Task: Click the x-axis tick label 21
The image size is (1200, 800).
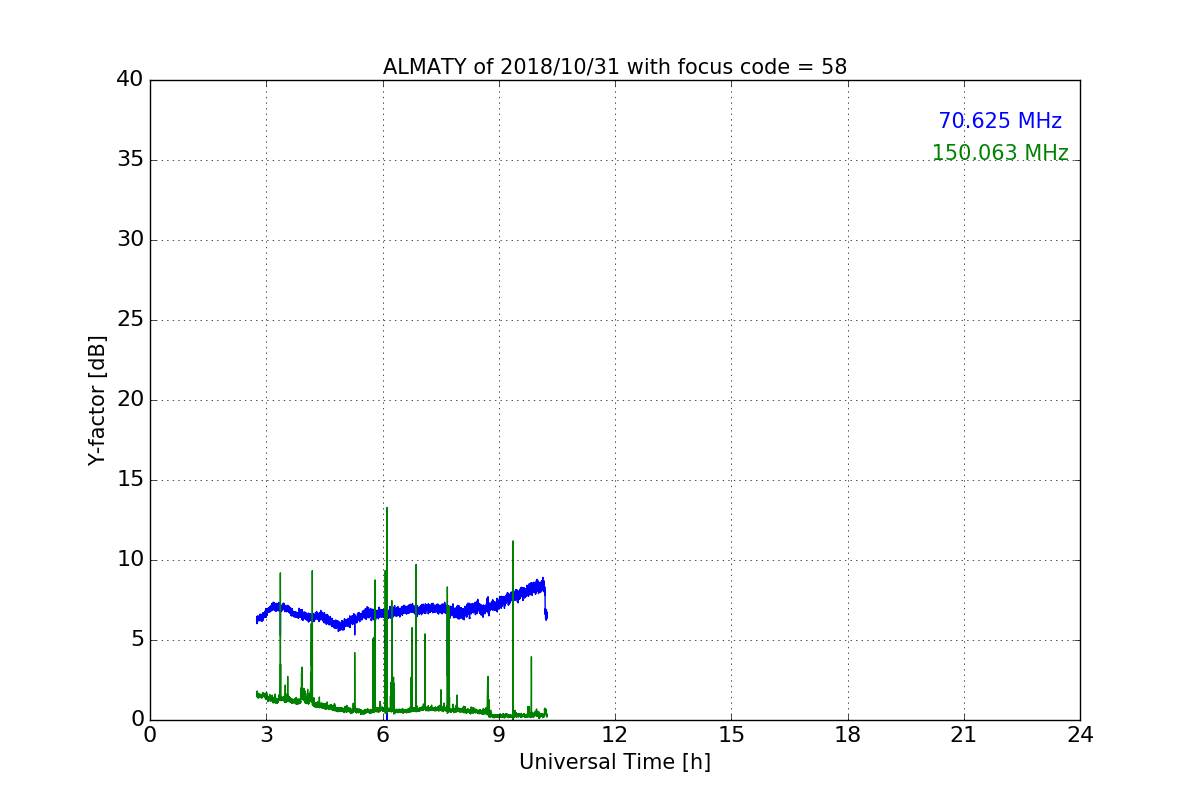Action: [964, 734]
